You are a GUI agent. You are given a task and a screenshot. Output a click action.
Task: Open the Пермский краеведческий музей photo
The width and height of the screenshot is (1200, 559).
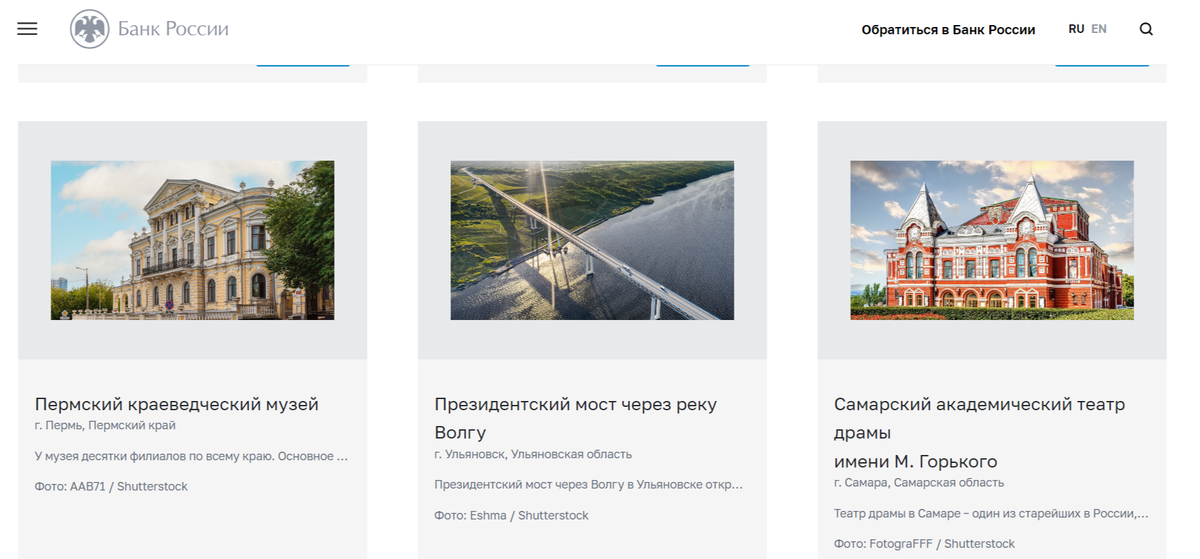tap(193, 240)
